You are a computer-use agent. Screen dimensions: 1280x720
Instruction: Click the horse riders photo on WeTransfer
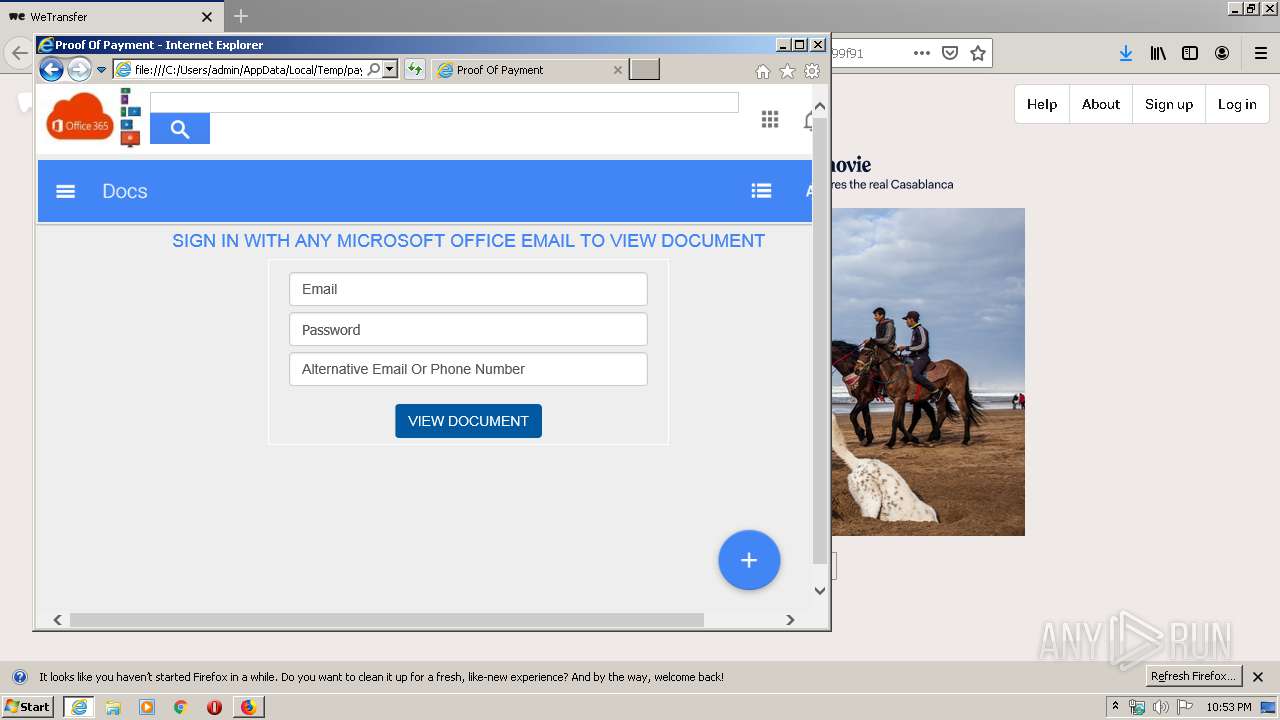pyautogui.click(x=928, y=372)
